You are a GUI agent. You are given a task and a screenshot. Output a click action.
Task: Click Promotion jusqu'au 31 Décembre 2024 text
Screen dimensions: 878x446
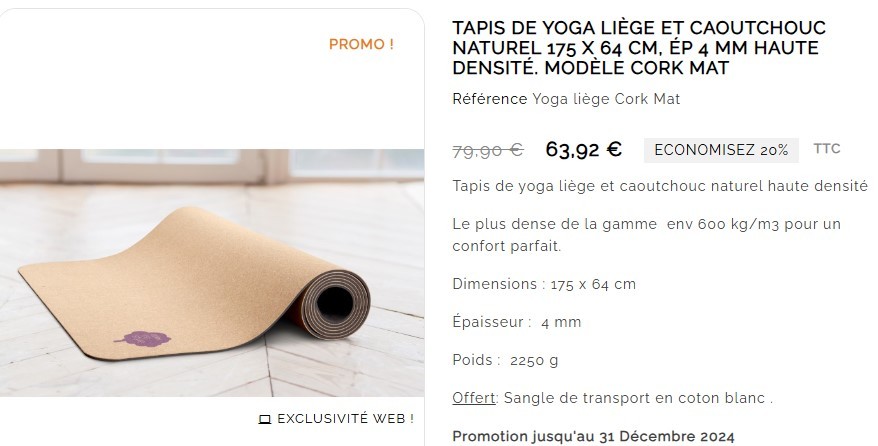pyautogui.click(x=593, y=436)
